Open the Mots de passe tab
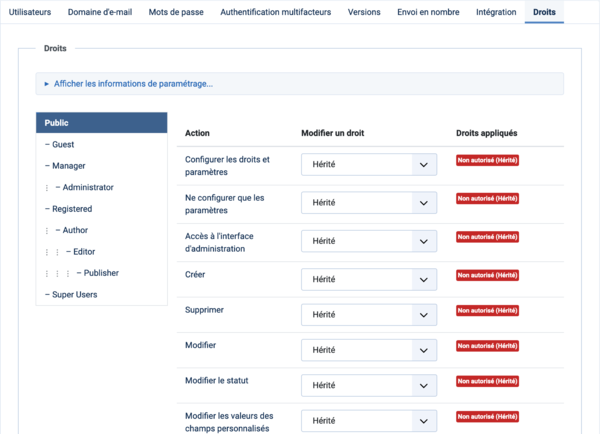 (176, 12)
